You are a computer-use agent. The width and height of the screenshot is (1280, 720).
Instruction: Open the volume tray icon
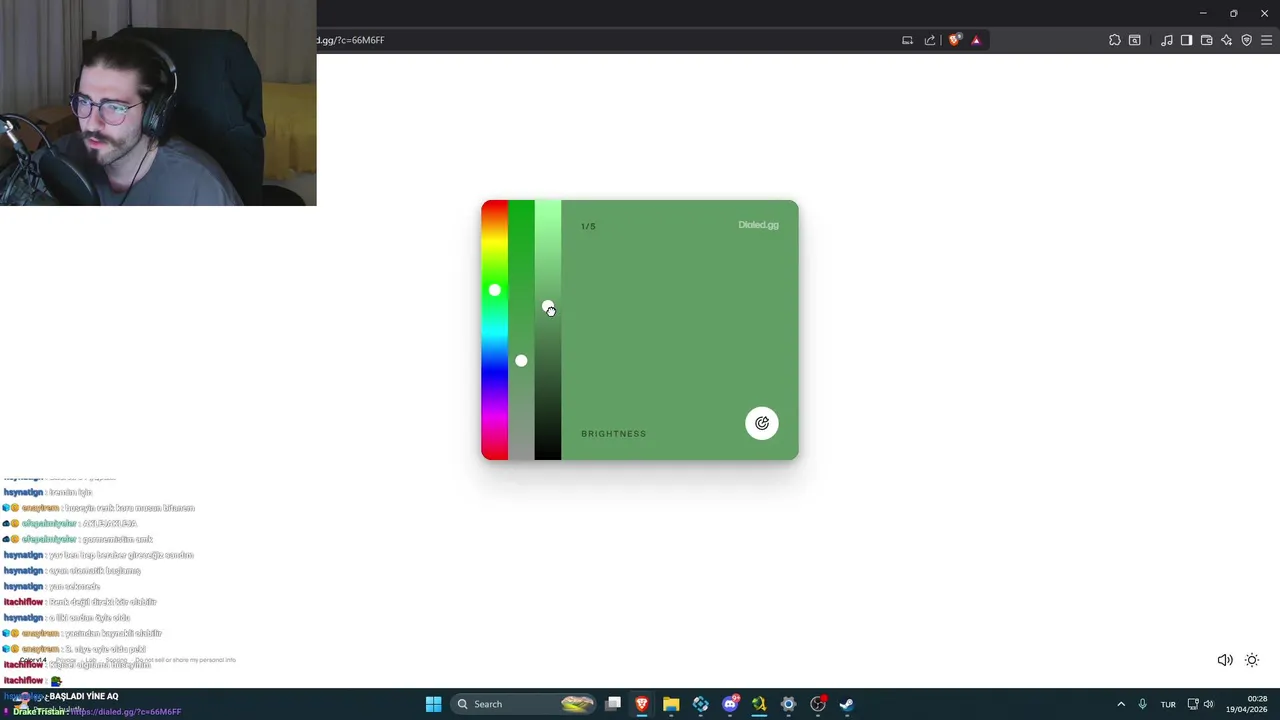click(x=1209, y=704)
